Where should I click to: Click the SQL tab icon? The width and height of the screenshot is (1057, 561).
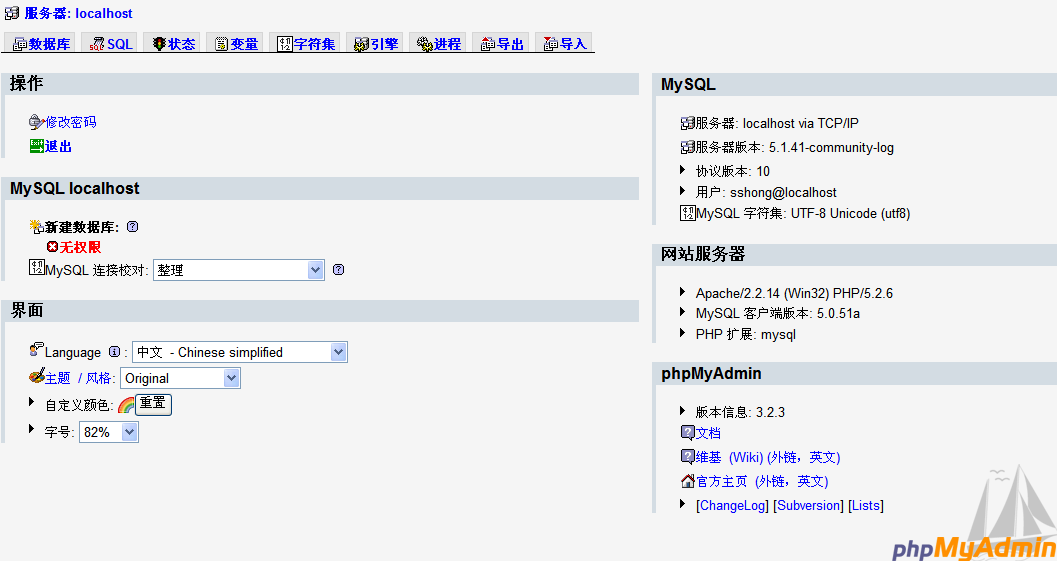(x=97, y=44)
